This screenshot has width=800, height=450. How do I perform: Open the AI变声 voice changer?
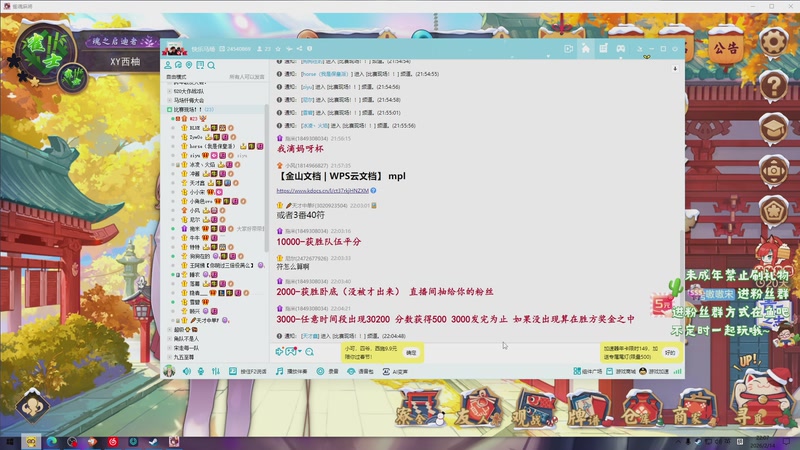(x=395, y=371)
